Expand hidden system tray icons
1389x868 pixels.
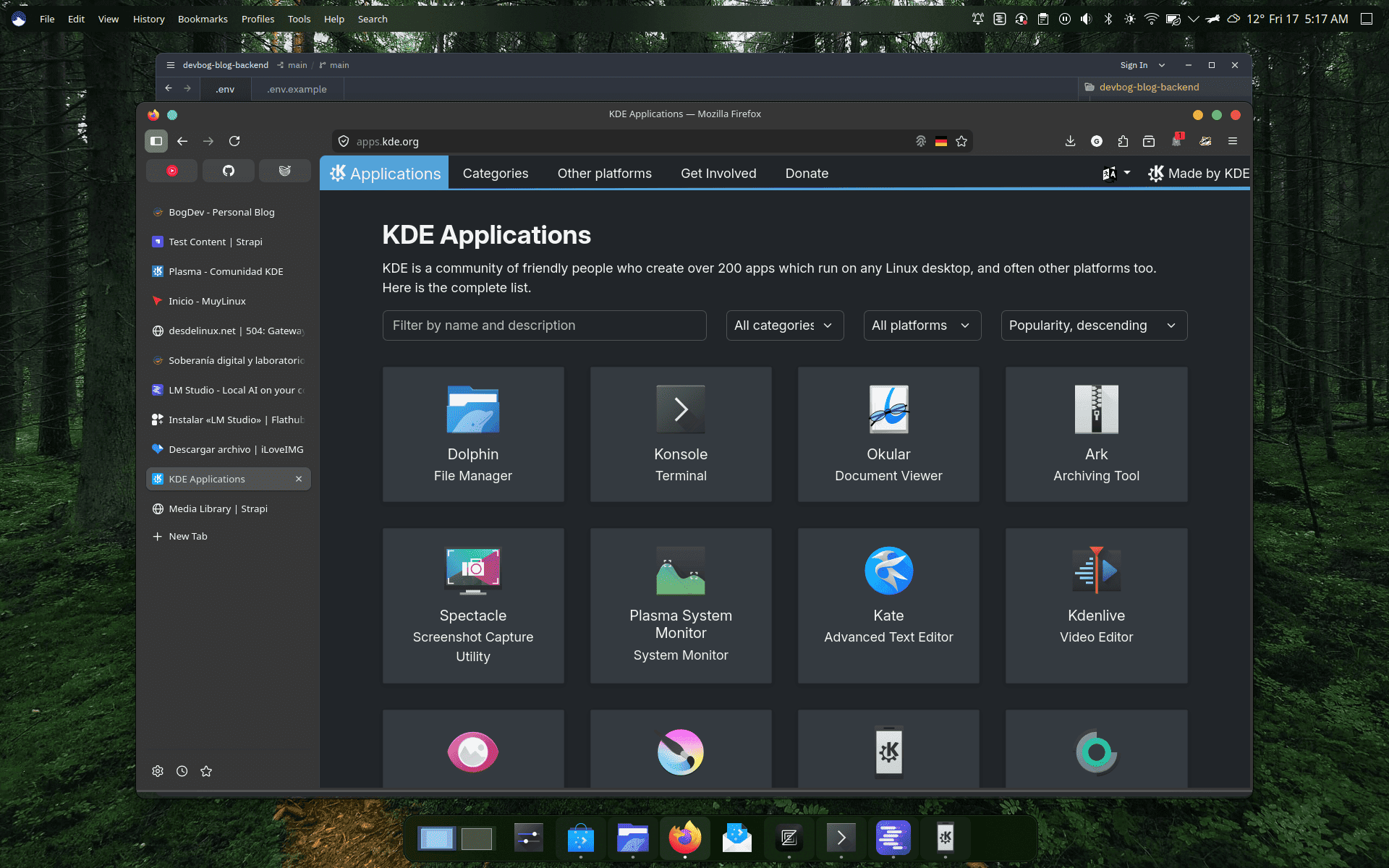click(1194, 19)
